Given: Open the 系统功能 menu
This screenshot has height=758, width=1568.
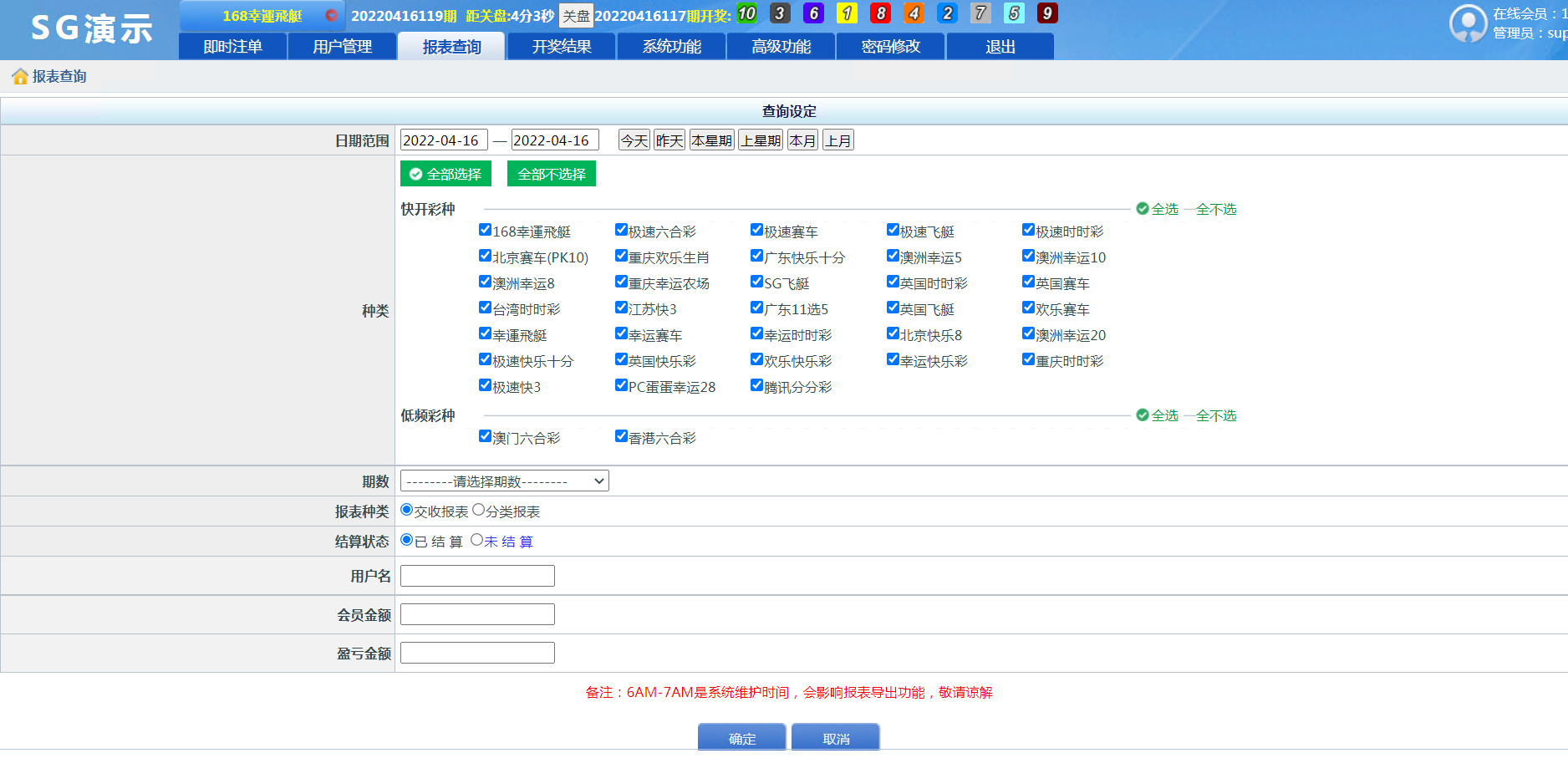Looking at the screenshot, I should pyautogui.click(x=671, y=46).
